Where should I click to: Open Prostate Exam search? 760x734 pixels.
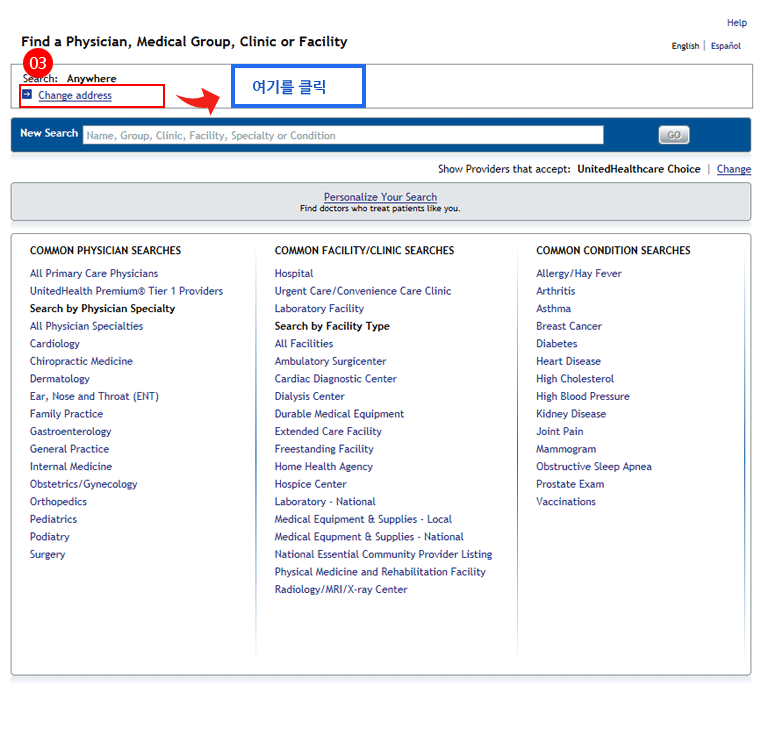click(570, 484)
